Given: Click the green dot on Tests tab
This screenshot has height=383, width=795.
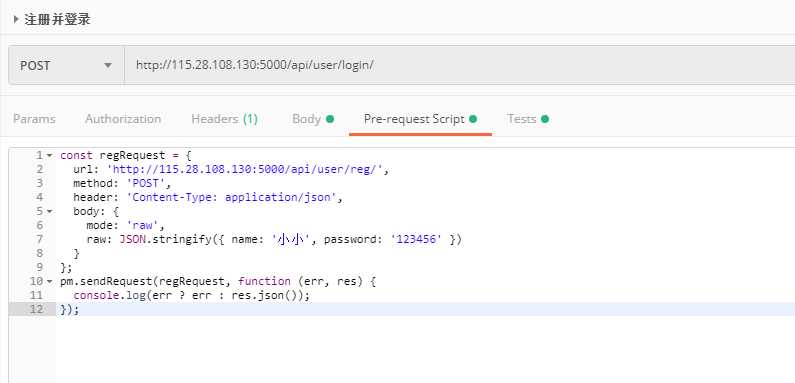Looking at the screenshot, I should [545, 119].
